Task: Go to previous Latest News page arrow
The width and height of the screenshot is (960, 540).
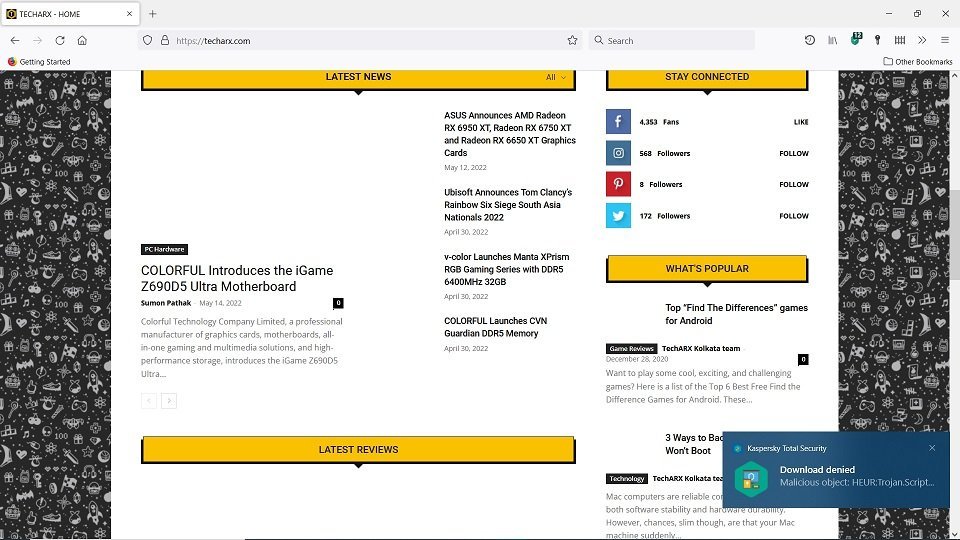Action: (x=149, y=401)
